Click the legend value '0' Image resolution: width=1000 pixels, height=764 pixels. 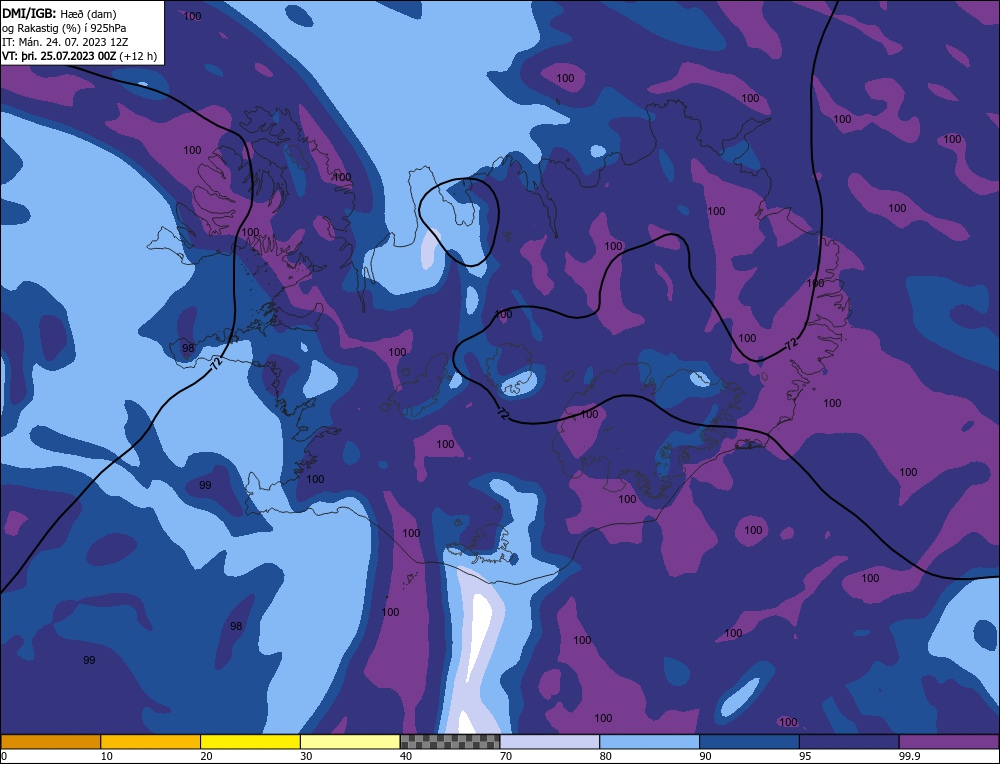coord(4,756)
